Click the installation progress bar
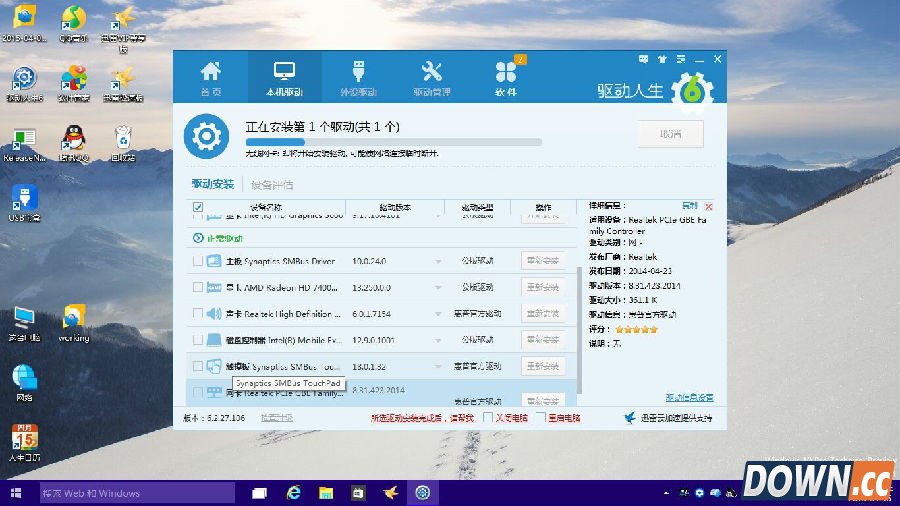 tap(393, 142)
